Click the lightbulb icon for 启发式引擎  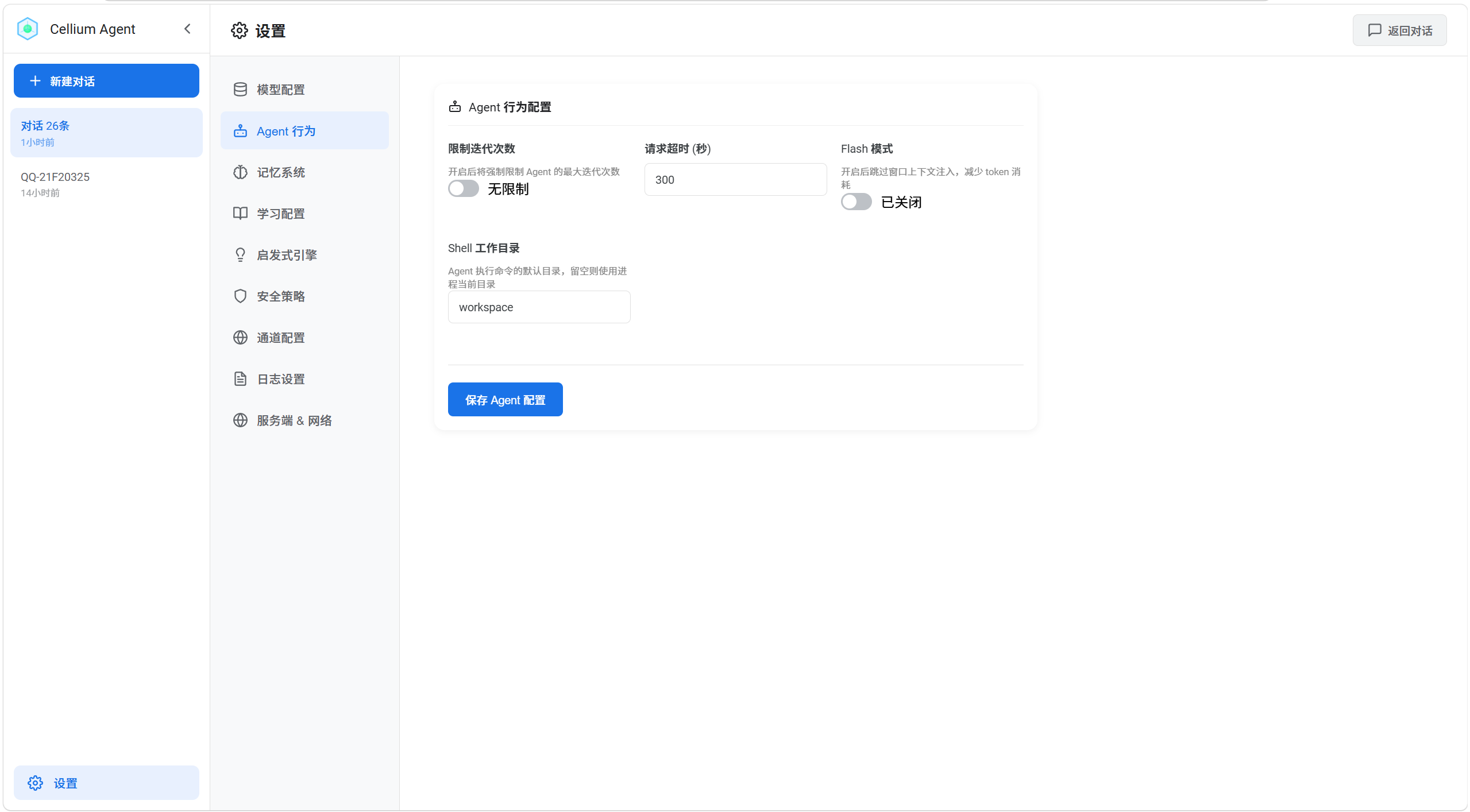click(240, 255)
